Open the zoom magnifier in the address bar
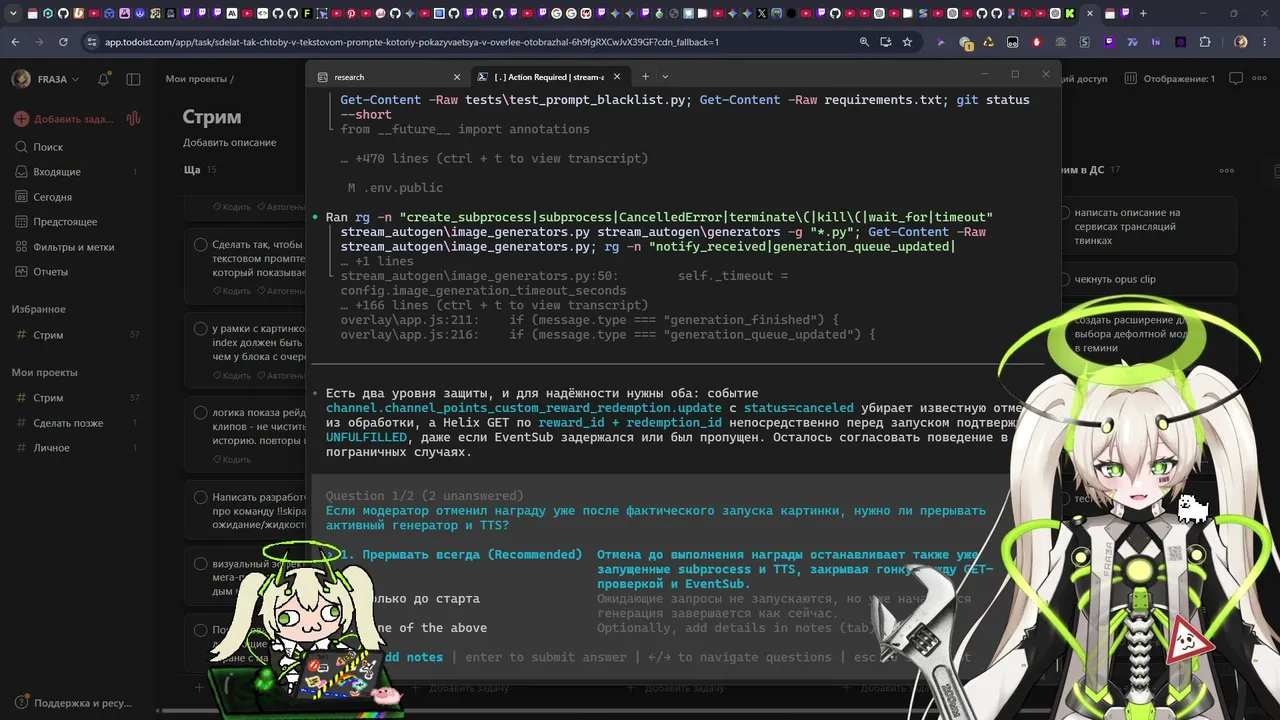The width and height of the screenshot is (1280, 720). pos(864,42)
